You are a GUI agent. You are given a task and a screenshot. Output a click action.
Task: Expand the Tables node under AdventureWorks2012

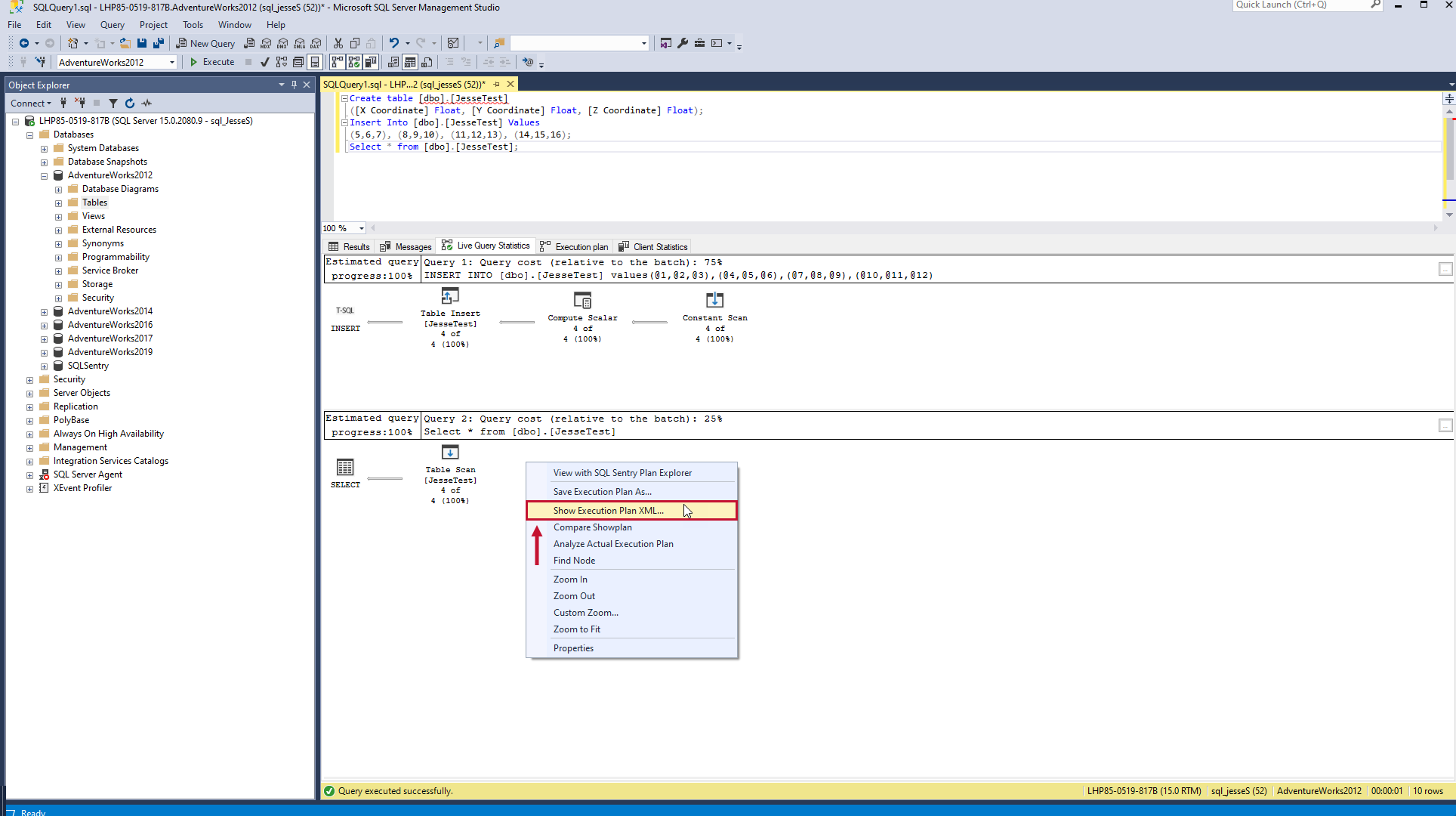59,202
